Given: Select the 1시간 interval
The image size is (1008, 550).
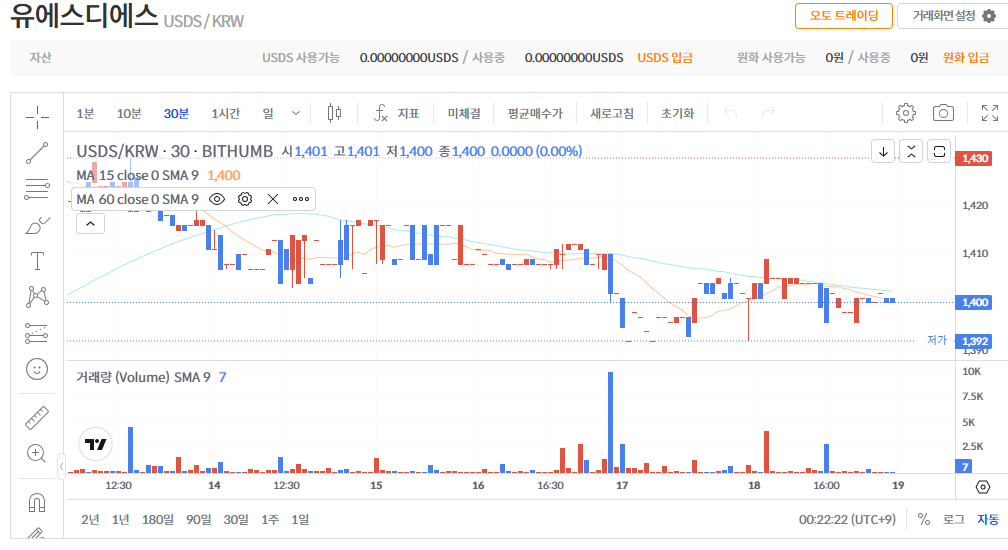Looking at the screenshot, I should (226, 114).
